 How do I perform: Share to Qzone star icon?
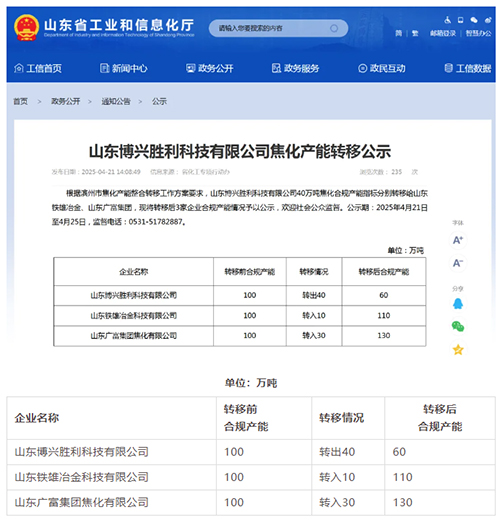(458, 350)
